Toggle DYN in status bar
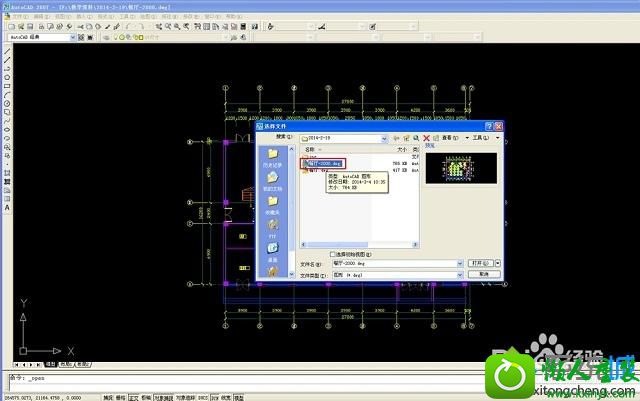Image resolution: width=640 pixels, height=401 pixels. [x=215, y=397]
